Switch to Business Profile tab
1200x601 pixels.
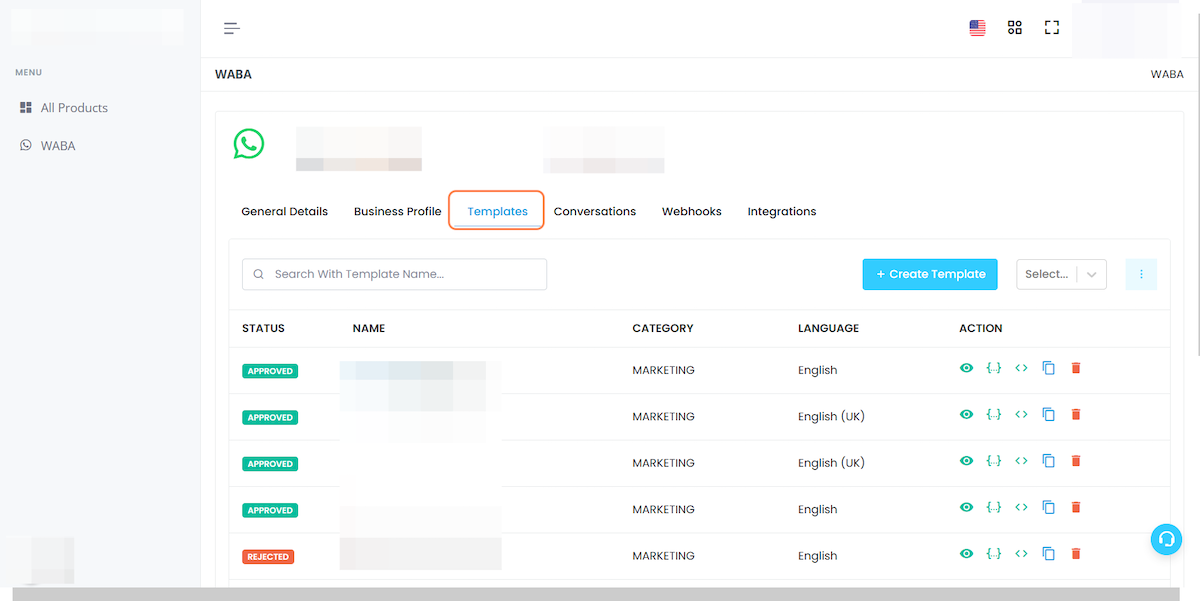tap(397, 211)
